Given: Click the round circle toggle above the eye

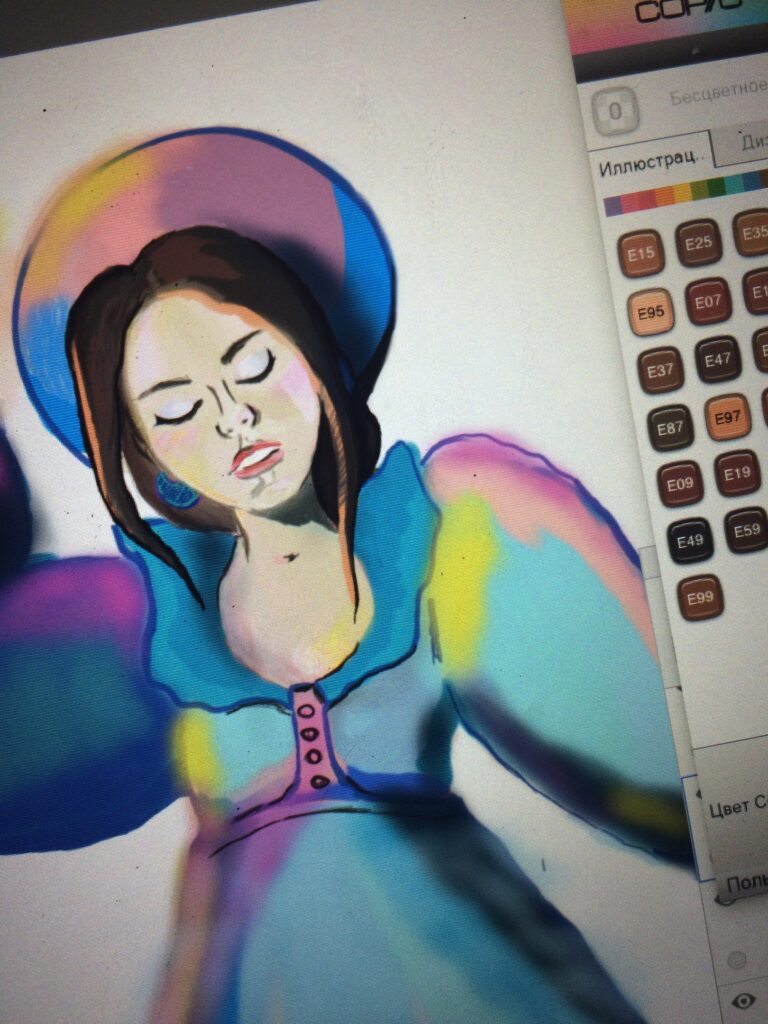Looking at the screenshot, I should coord(738,959).
